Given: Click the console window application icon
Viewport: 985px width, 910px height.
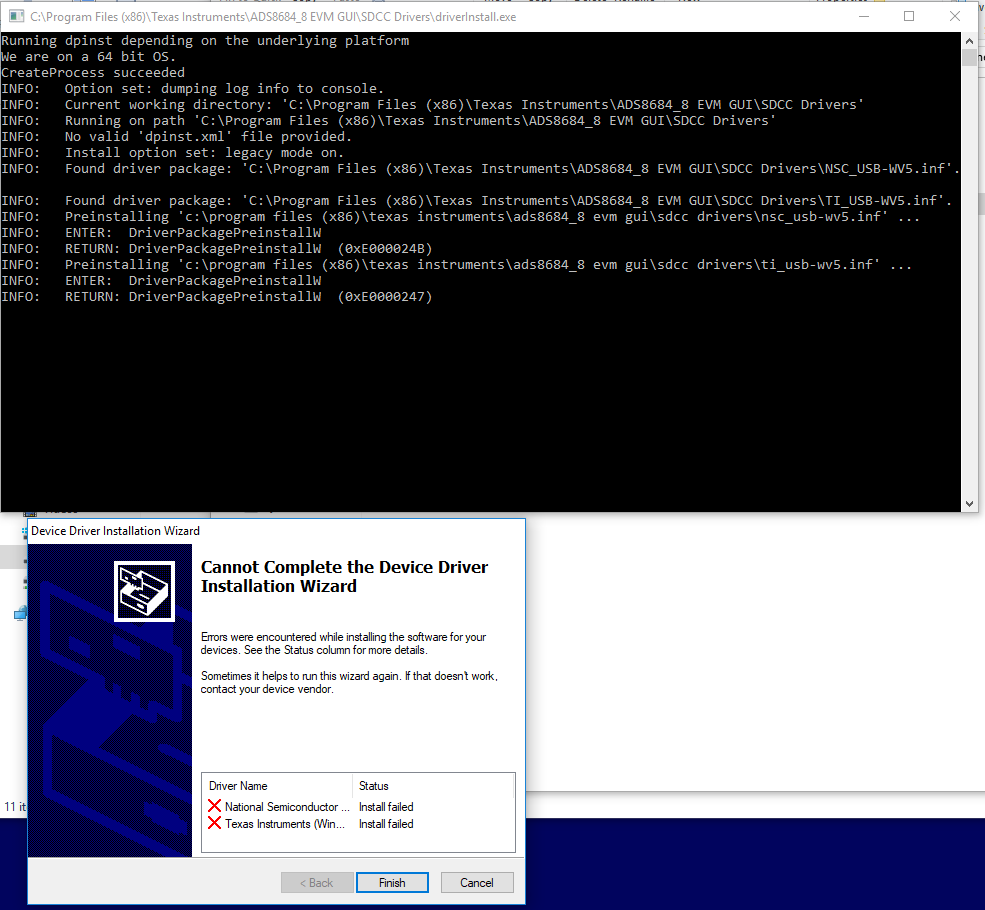Looking at the screenshot, I should click(x=16, y=16).
